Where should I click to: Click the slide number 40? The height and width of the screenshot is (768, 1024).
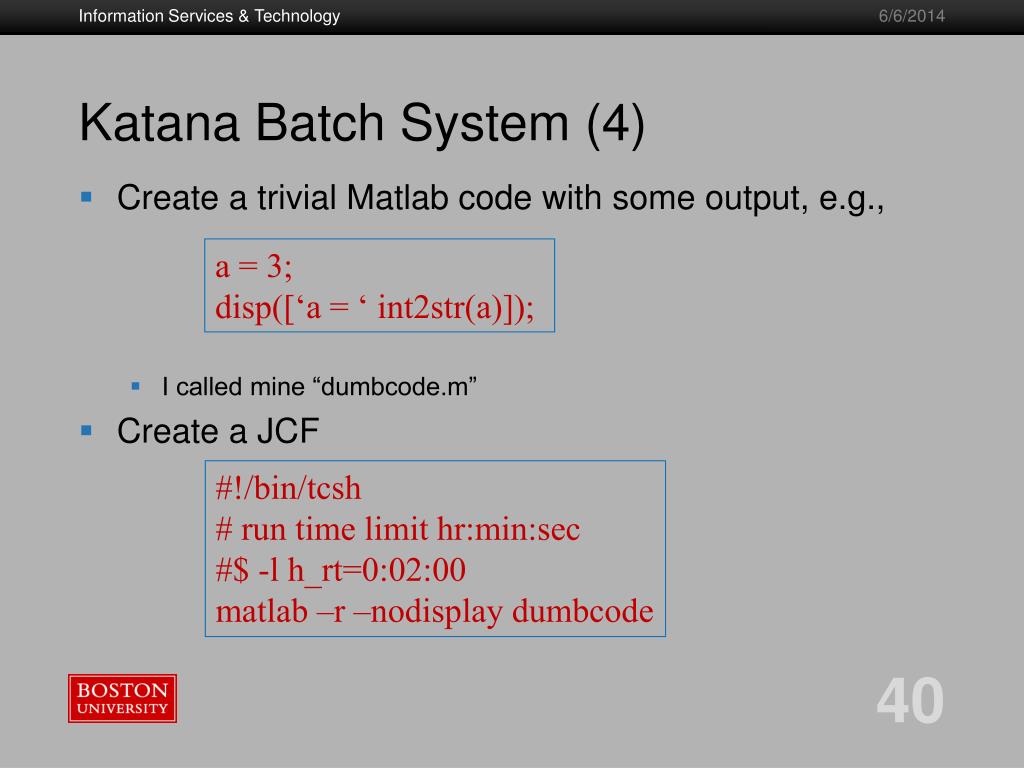(910, 701)
